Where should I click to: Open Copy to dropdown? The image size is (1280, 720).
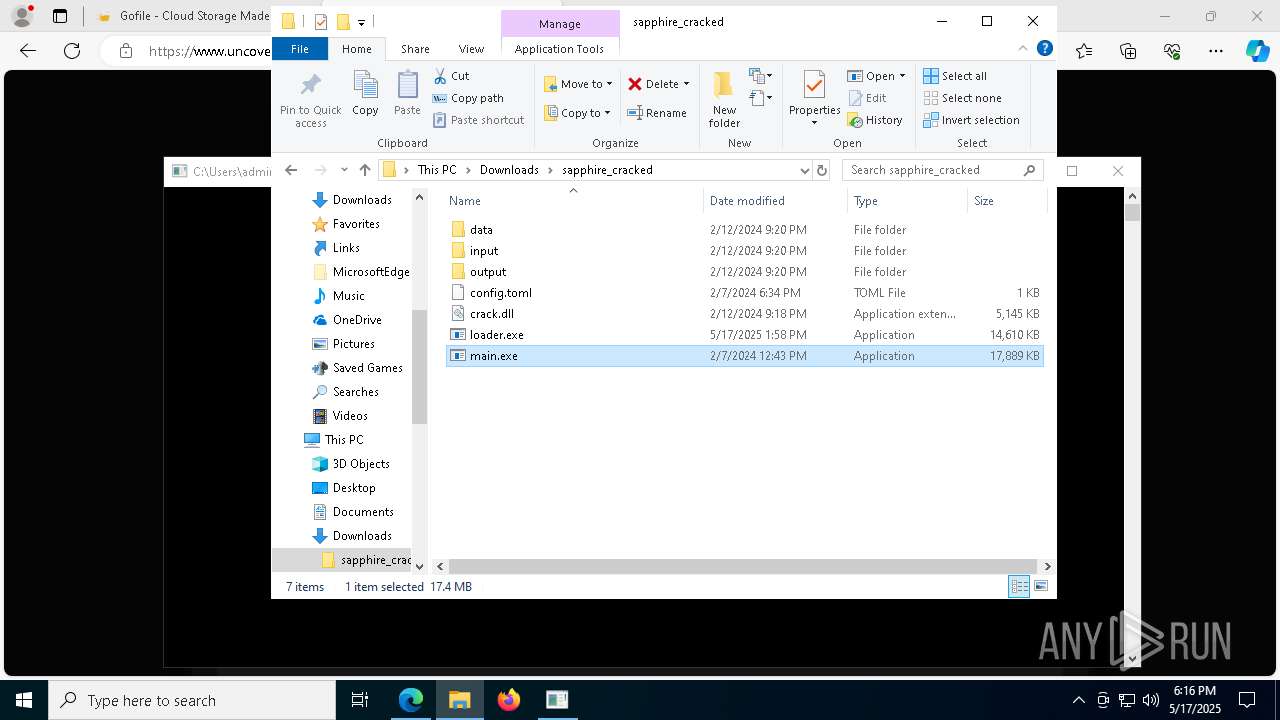point(577,113)
